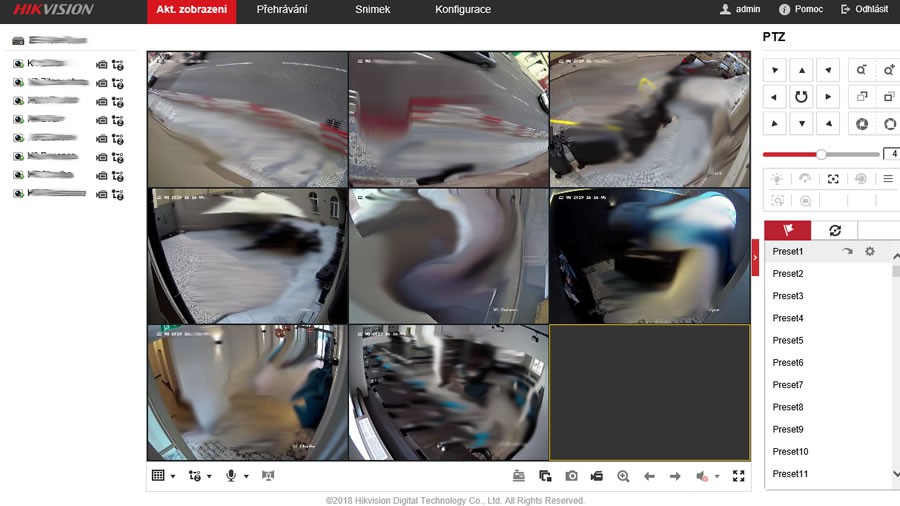Go to previous page with left arrow

pyautogui.click(x=649, y=476)
